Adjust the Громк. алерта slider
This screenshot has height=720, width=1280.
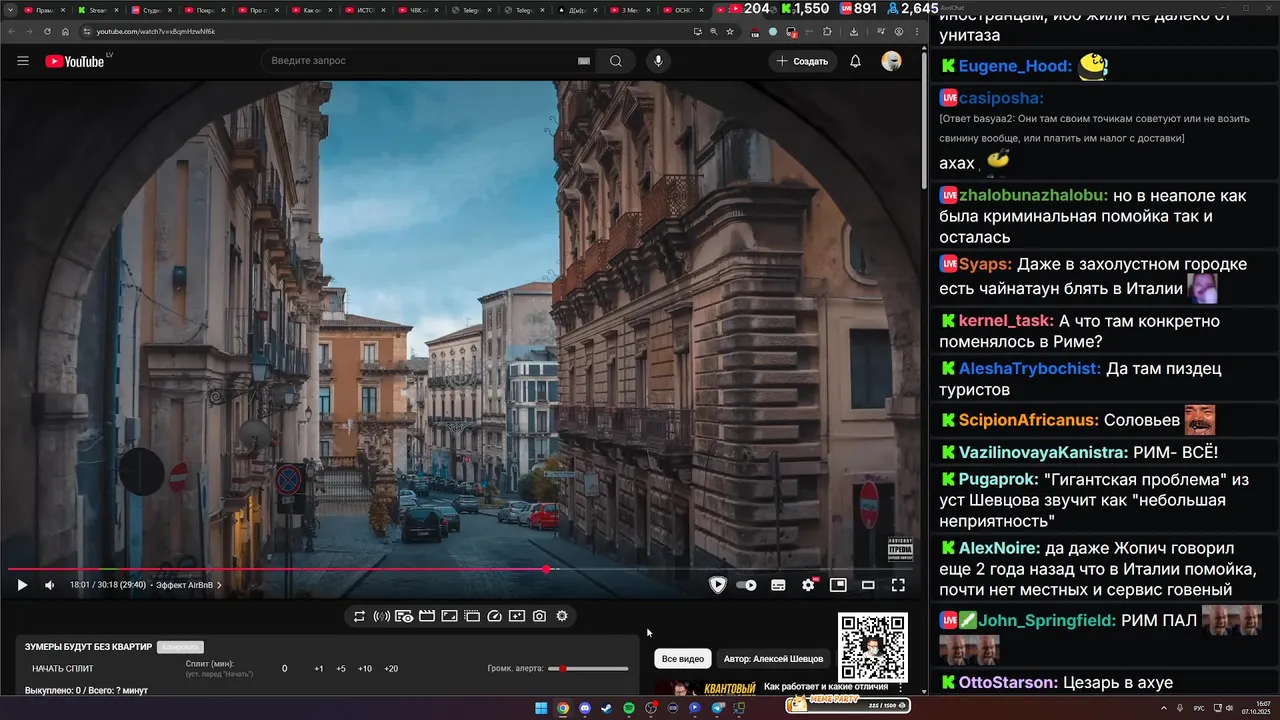(x=588, y=668)
